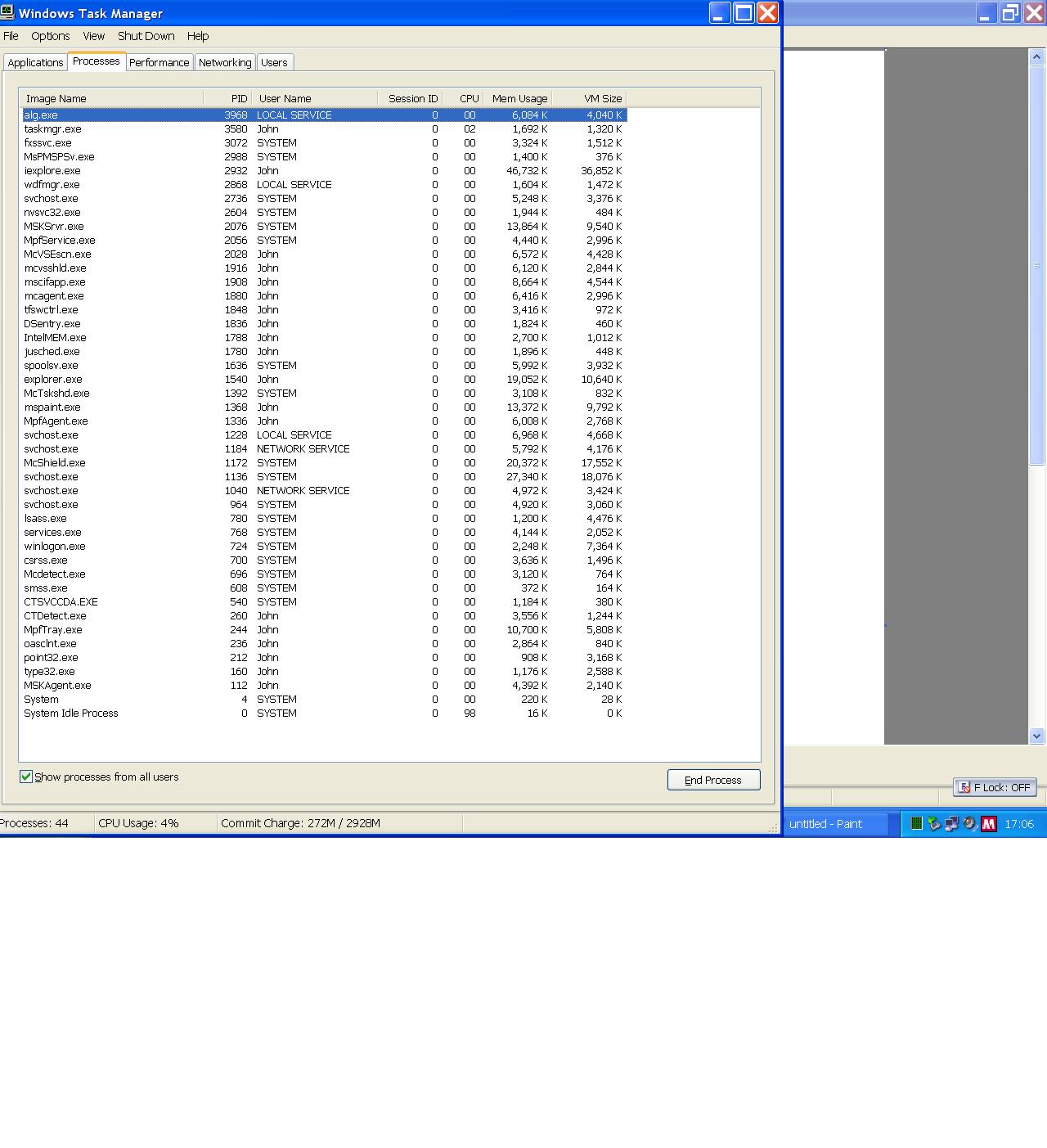This screenshot has height=1148, width=1047.
Task: Select the mcagent.exe process
Action: tap(325, 296)
